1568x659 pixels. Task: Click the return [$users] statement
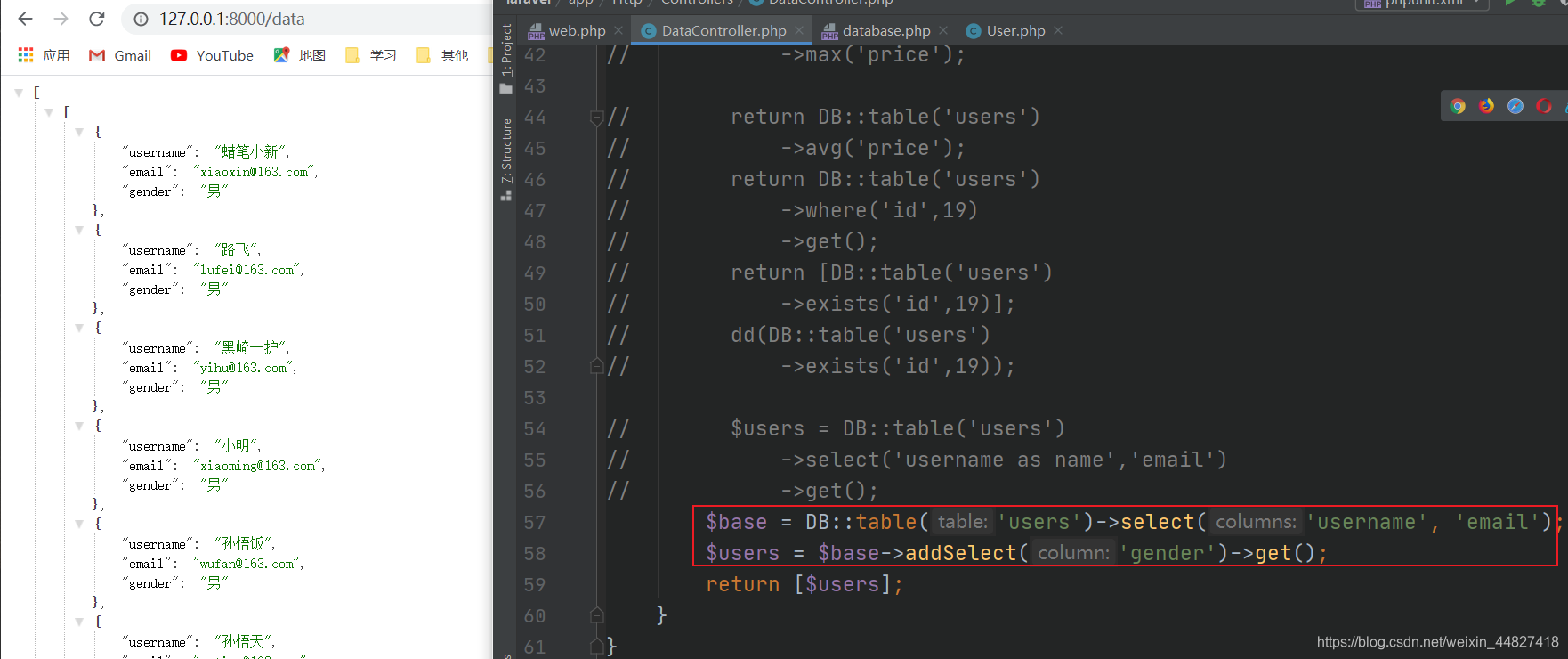coord(804,585)
